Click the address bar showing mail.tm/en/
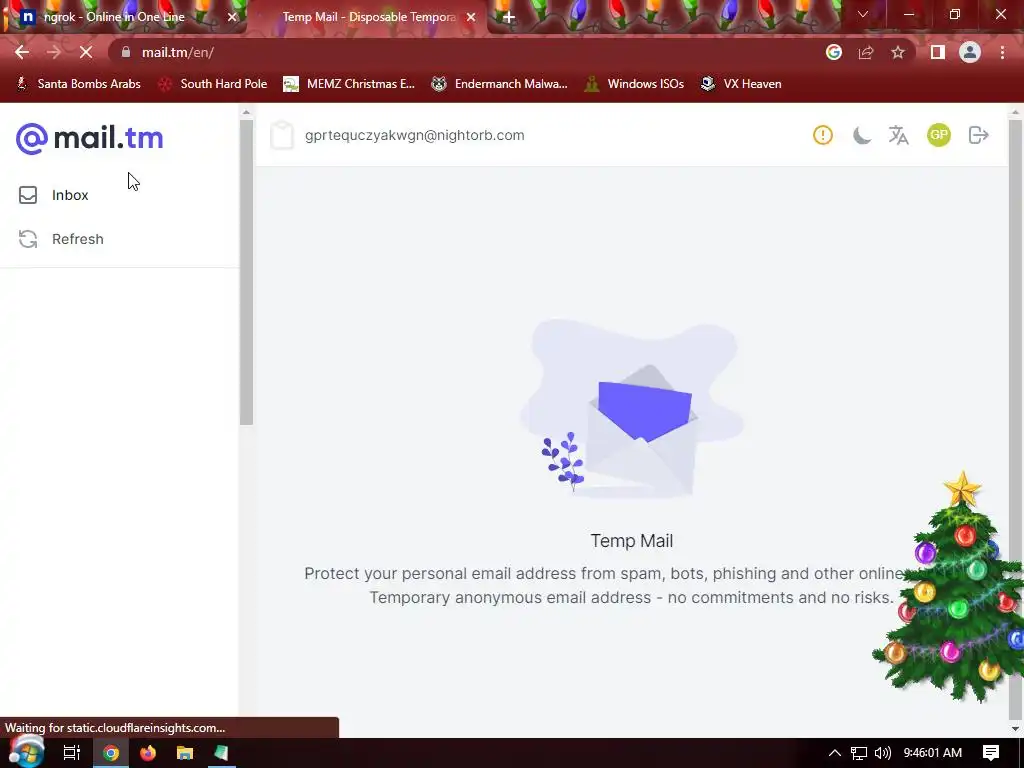This screenshot has height=768, width=1024. click(470, 52)
